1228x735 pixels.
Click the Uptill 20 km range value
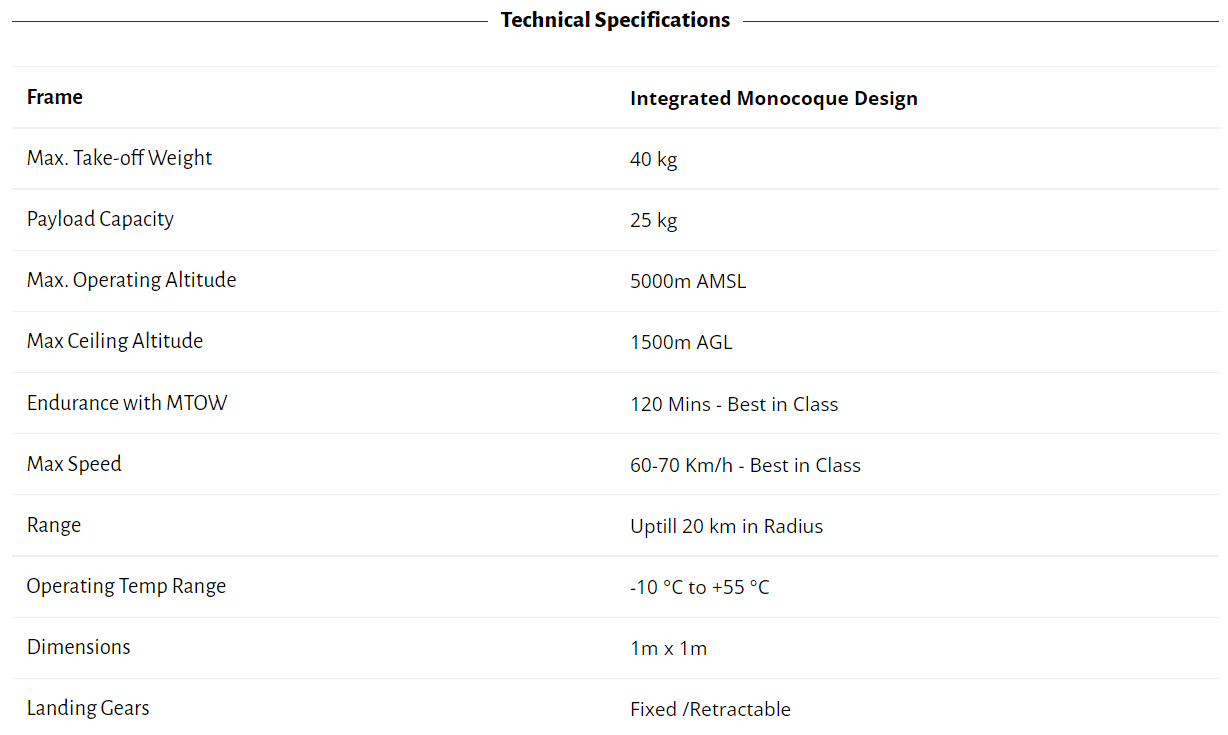click(x=727, y=526)
